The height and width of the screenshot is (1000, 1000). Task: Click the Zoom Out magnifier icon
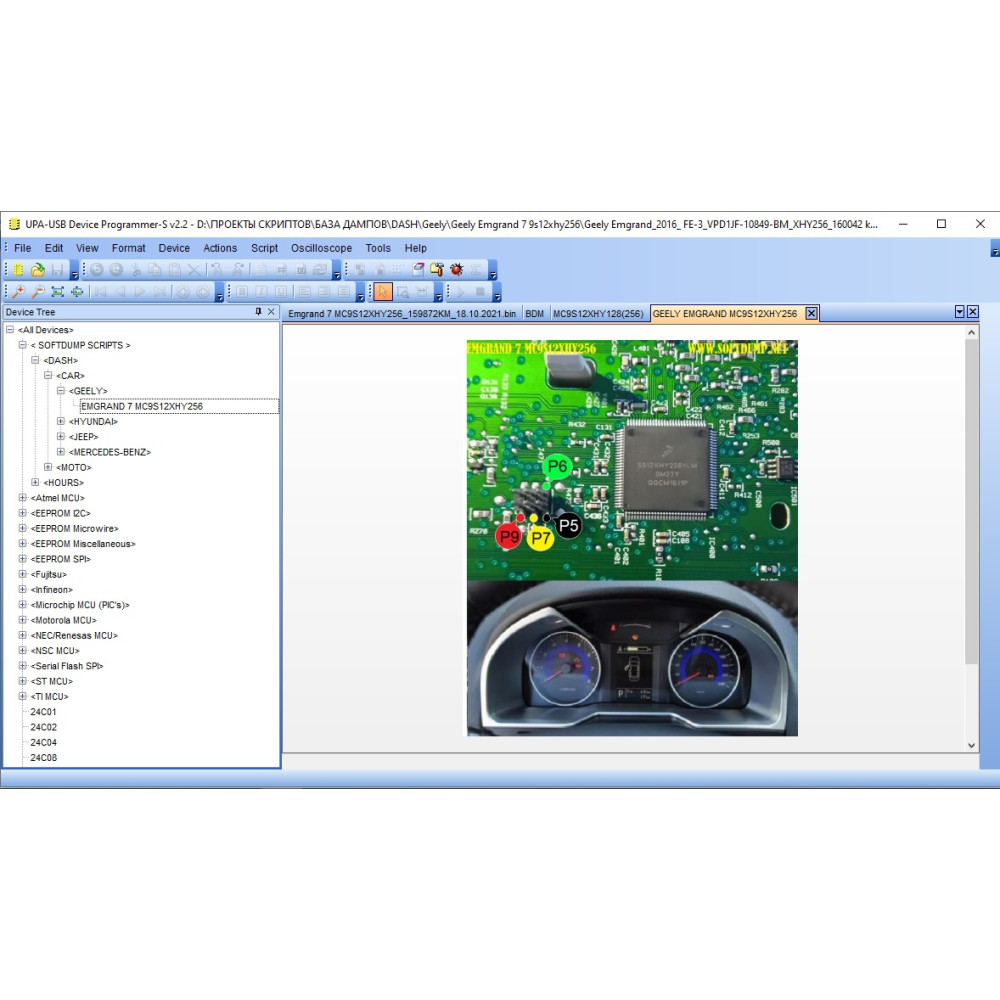38,292
